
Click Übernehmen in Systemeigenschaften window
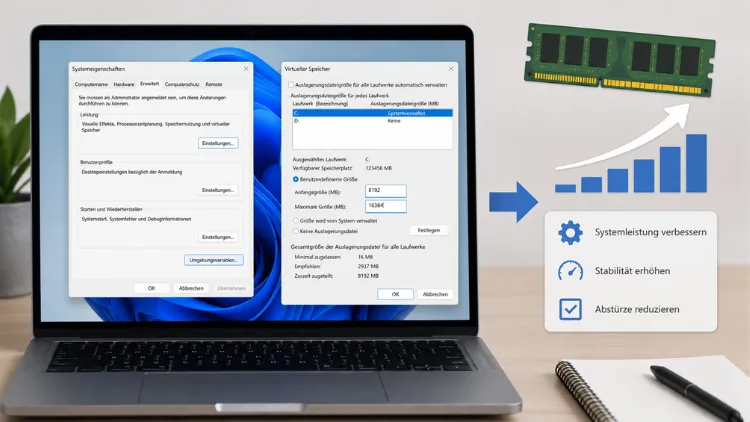232,288
